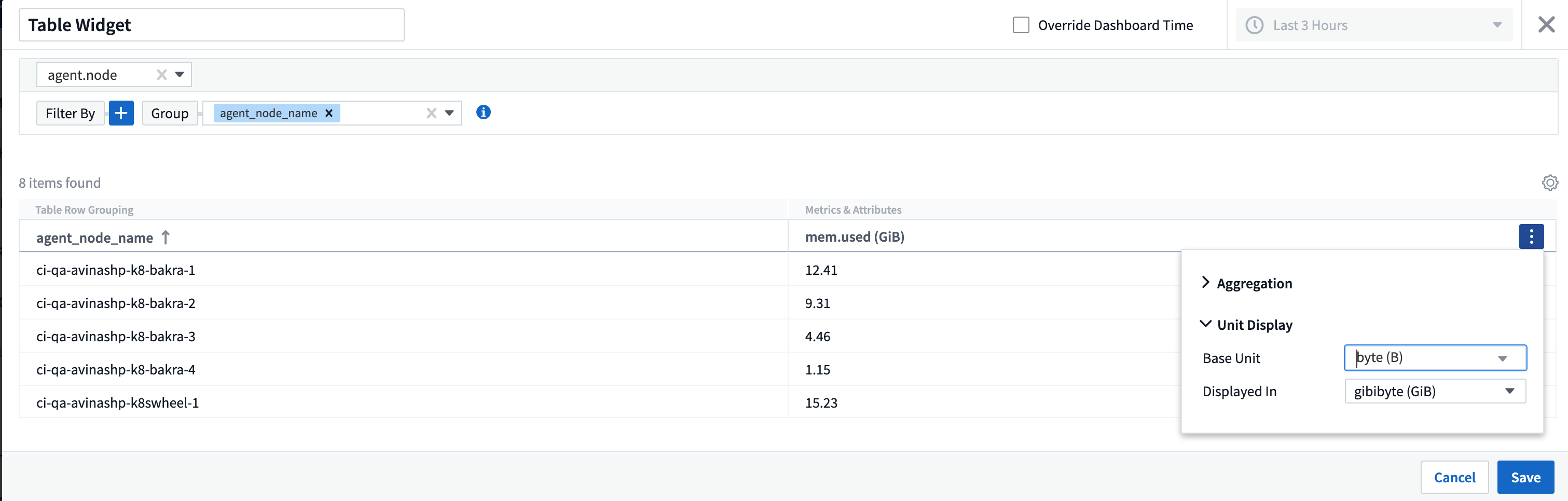Collapse the Unit Display section
Image resolution: width=1568 pixels, height=501 pixels.
tap(1206, 325)
